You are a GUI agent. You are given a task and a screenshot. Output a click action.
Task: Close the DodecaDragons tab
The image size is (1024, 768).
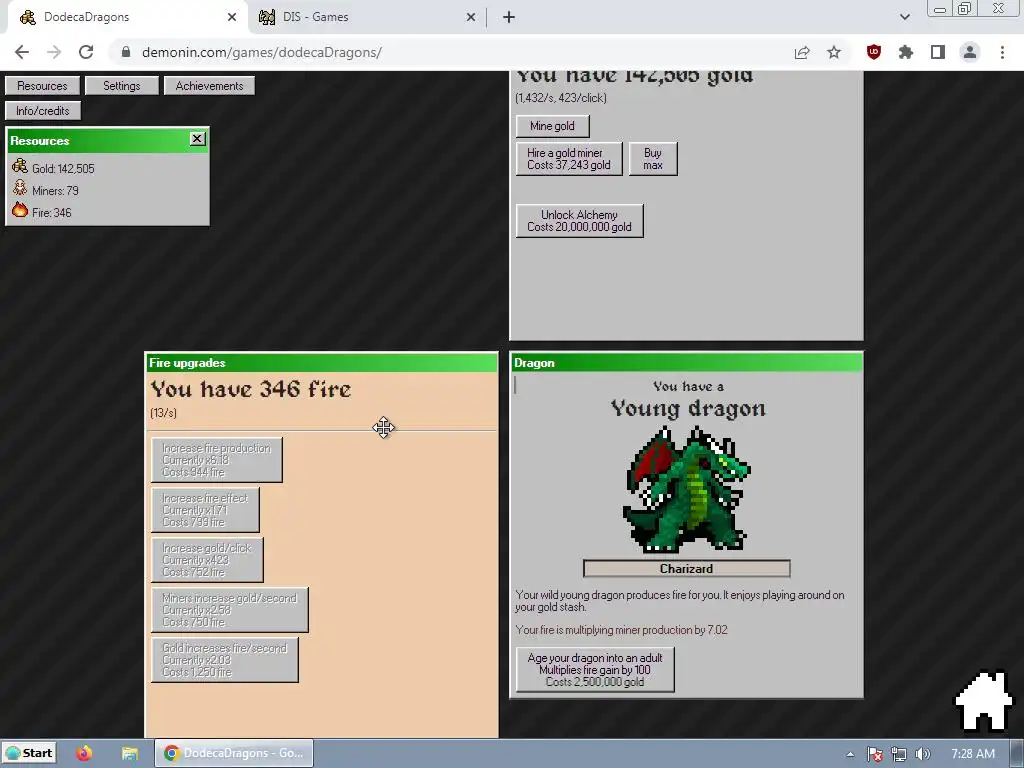232,17
